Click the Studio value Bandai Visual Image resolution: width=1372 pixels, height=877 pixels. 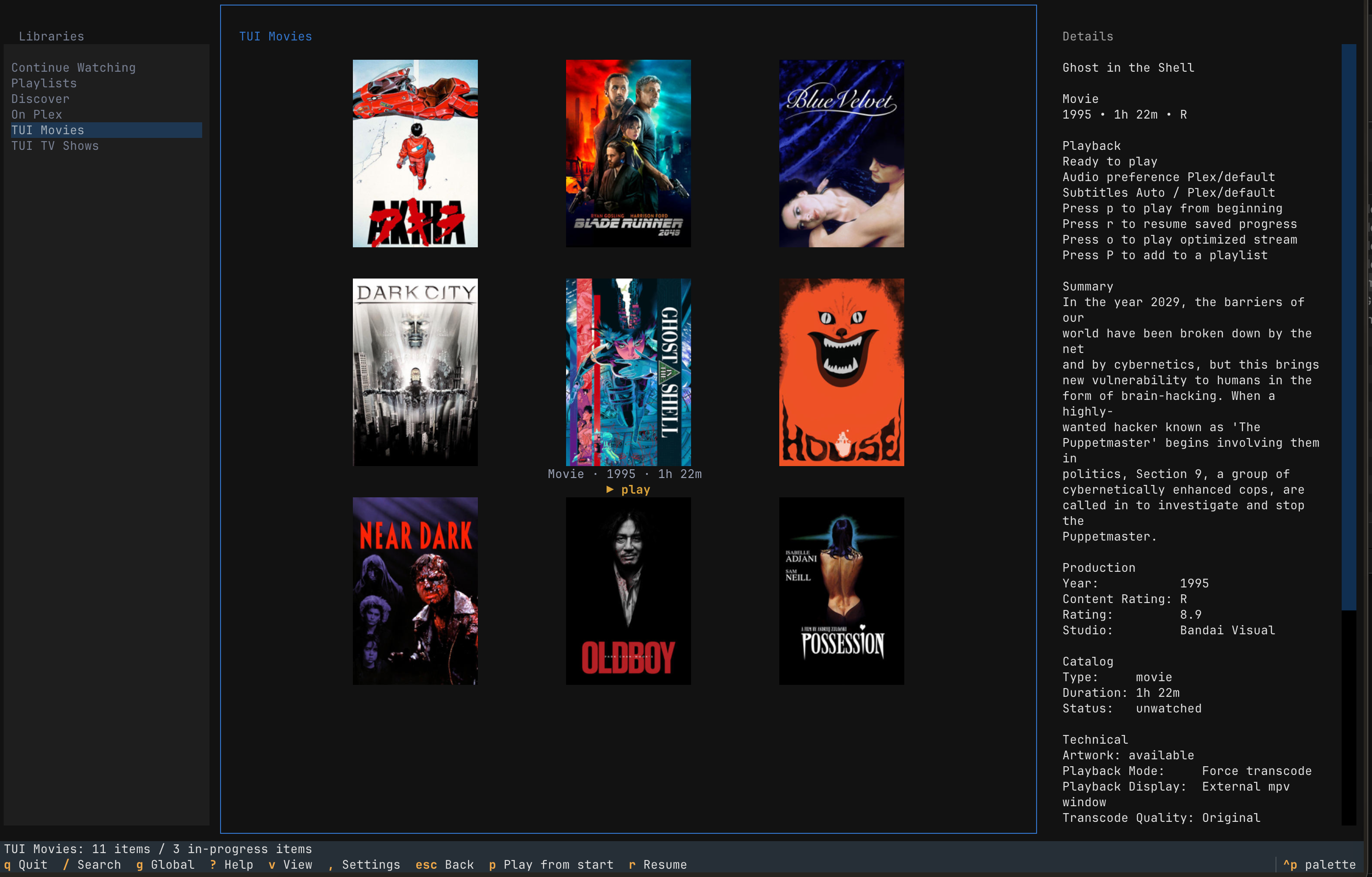[1227, 630]
